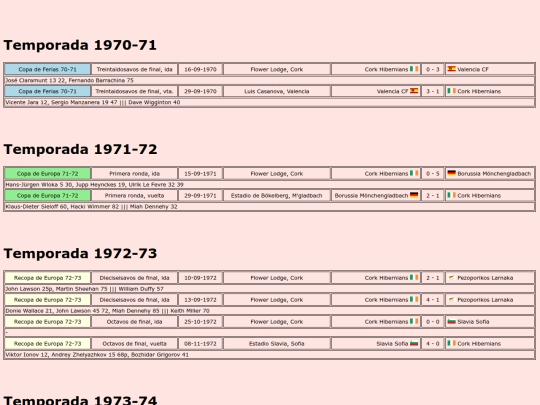The width and height of the screenshot is (540, 405).
Task: Click scorers line starting 'Donie Wallace 21'
Action: (269, 311)
